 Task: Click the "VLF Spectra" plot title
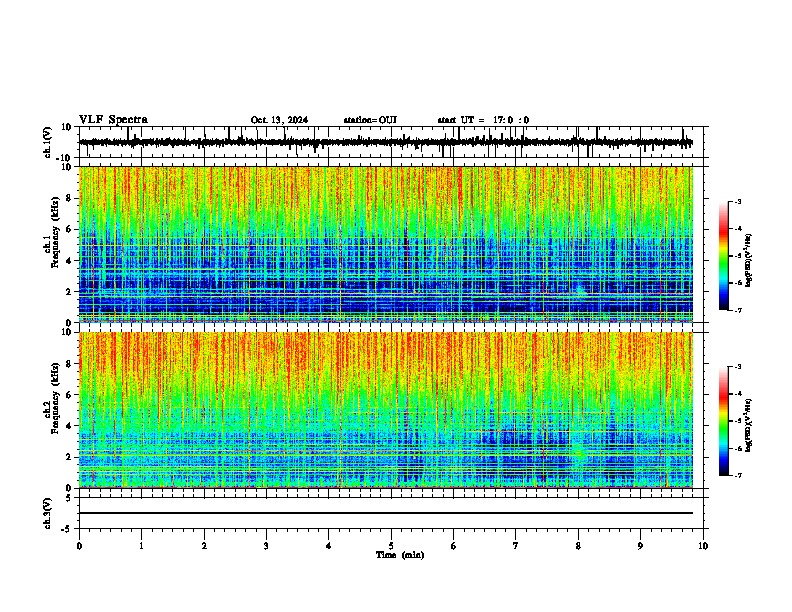[x=113, y=120]
